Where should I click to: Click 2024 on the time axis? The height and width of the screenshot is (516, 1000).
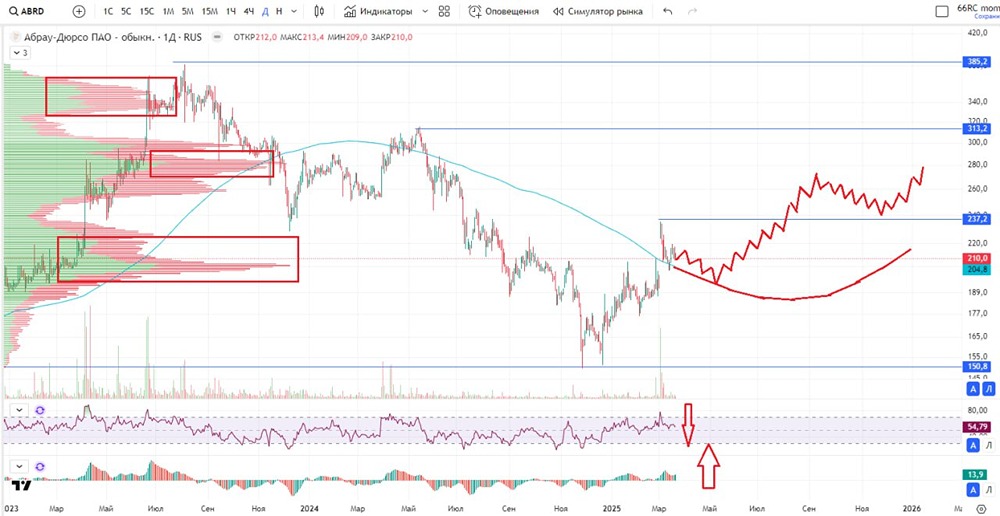[309, 508]
